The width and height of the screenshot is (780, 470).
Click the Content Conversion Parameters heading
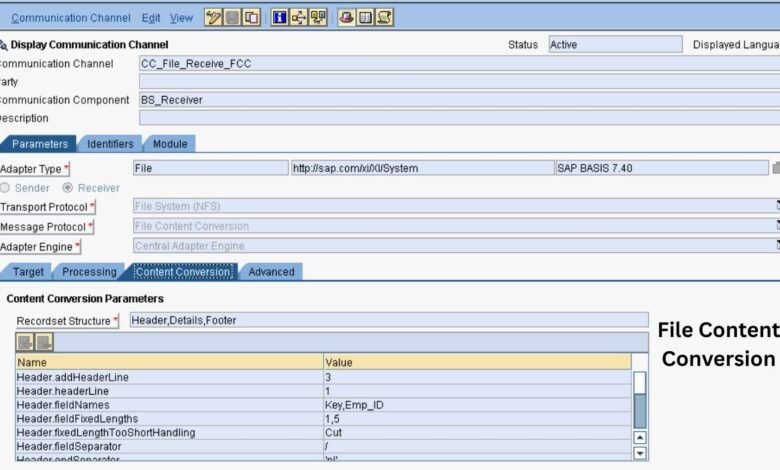tap(85, 298)
